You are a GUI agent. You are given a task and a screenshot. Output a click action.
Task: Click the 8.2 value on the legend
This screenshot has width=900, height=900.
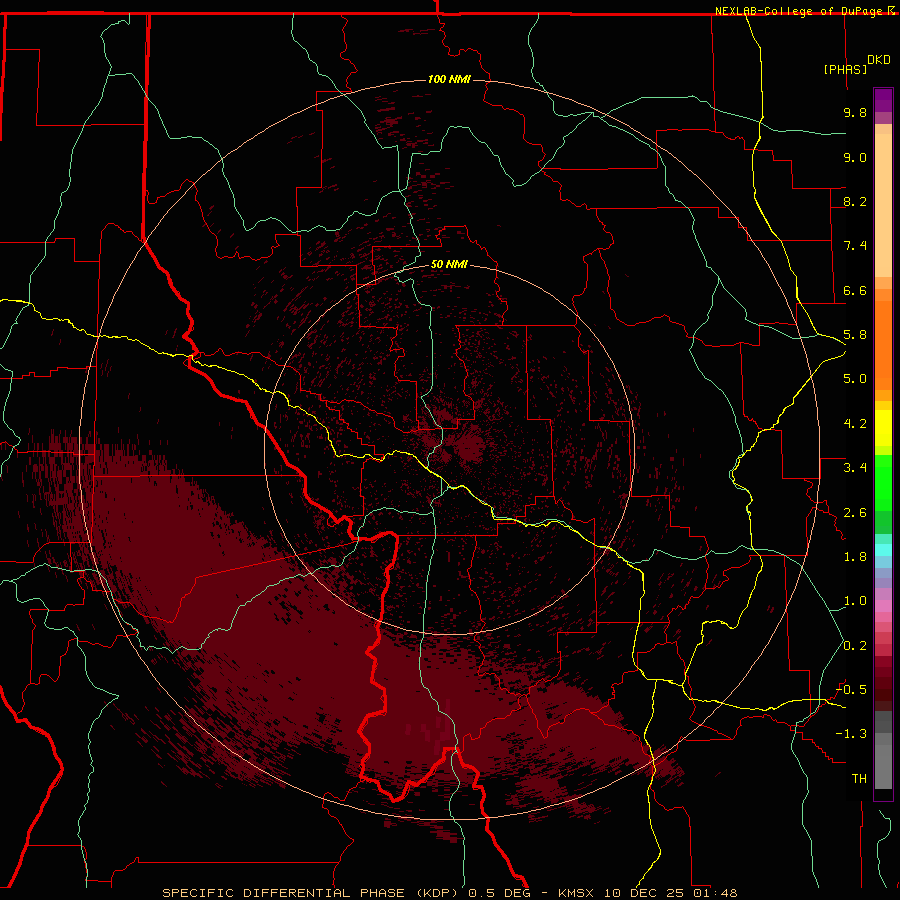pos(855,201)
